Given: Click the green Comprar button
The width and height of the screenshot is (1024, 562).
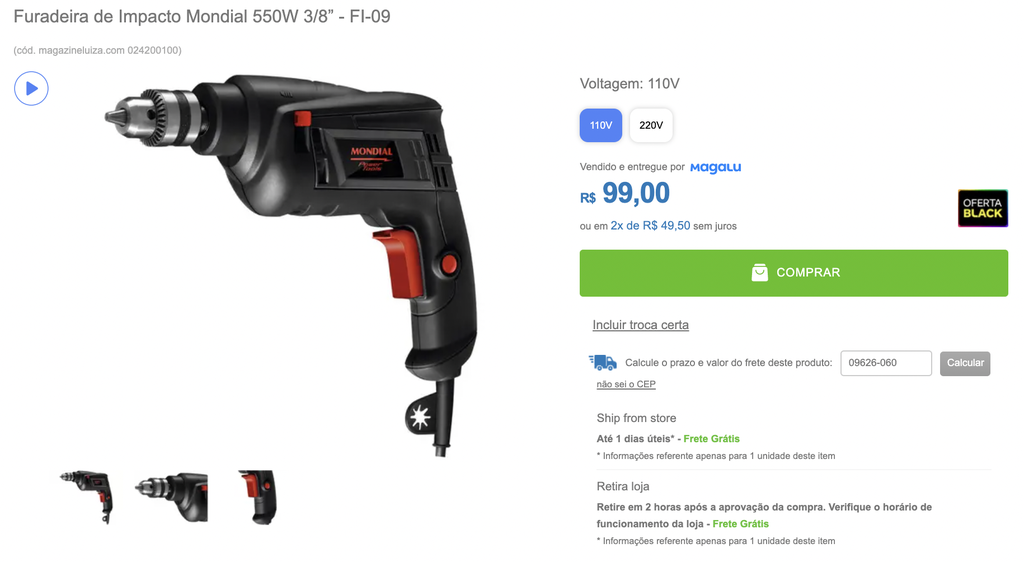Looking at the screenshot, I should 793,273.
